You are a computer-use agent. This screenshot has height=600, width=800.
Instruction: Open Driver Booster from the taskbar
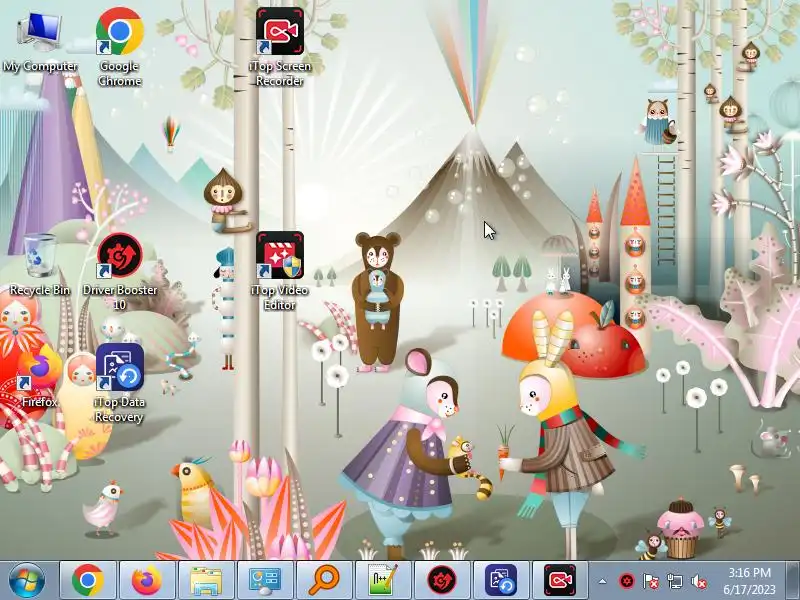point(442,581)
